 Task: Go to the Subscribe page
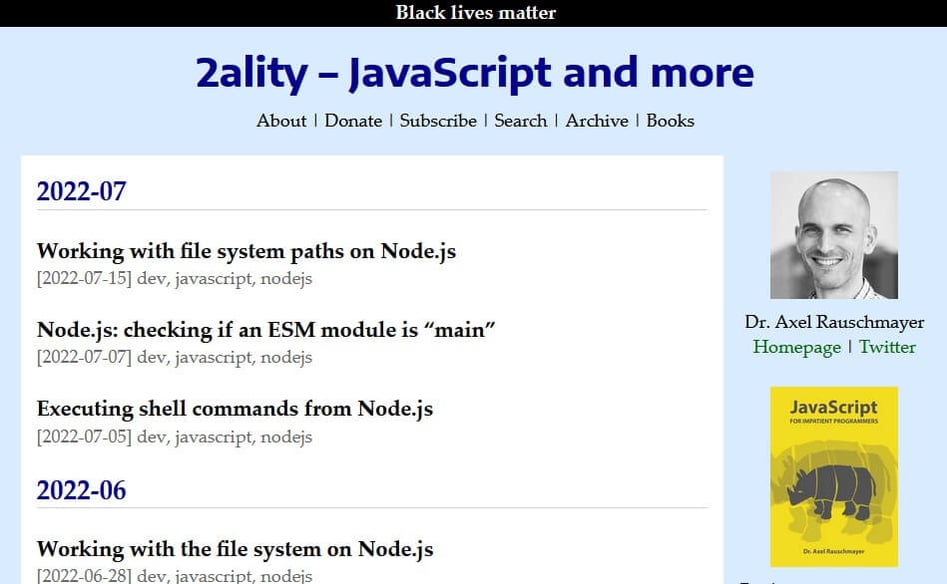(438, 121)
